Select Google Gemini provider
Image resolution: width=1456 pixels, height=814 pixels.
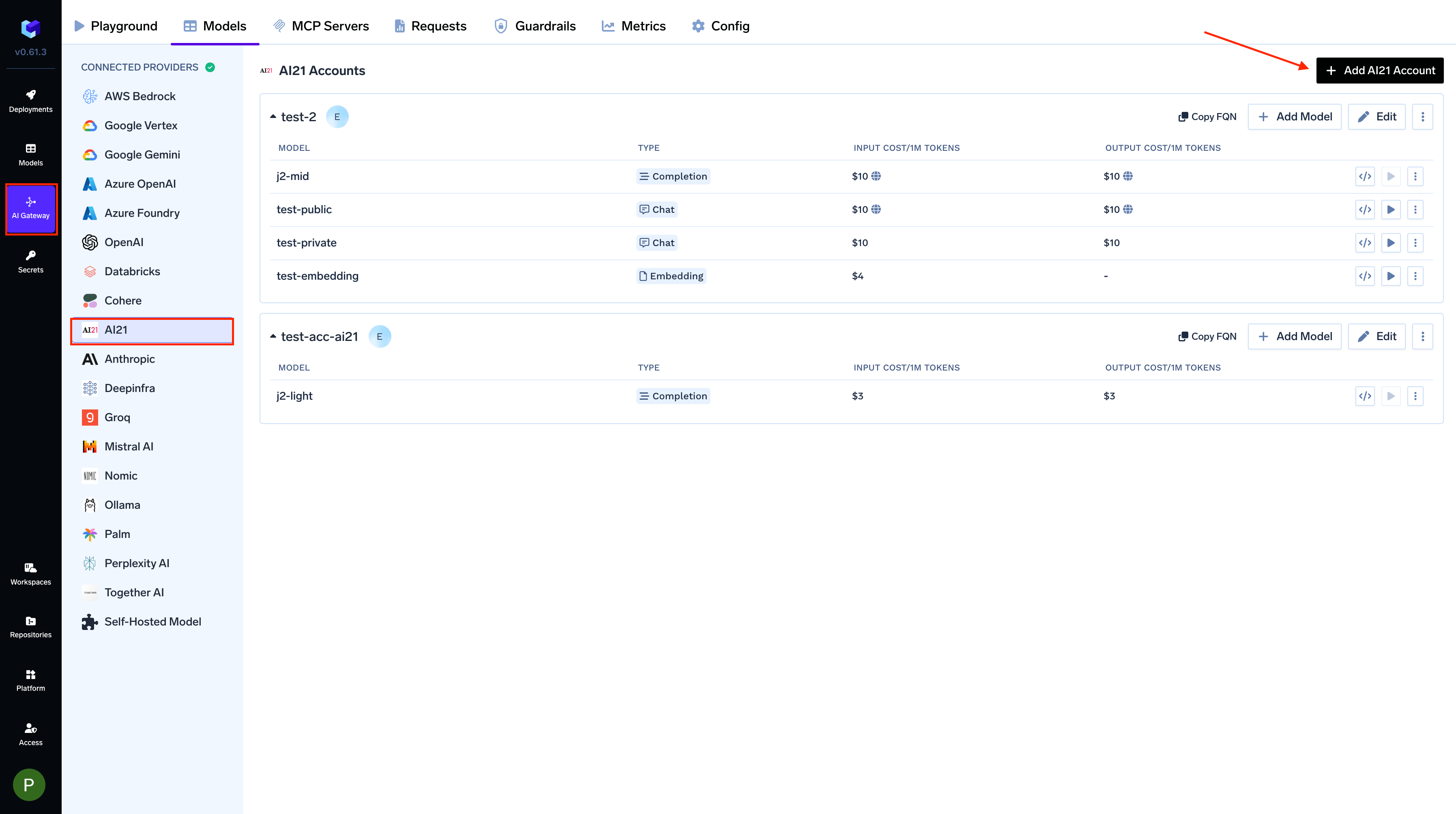pyautogui.click(x=152, y=155)
